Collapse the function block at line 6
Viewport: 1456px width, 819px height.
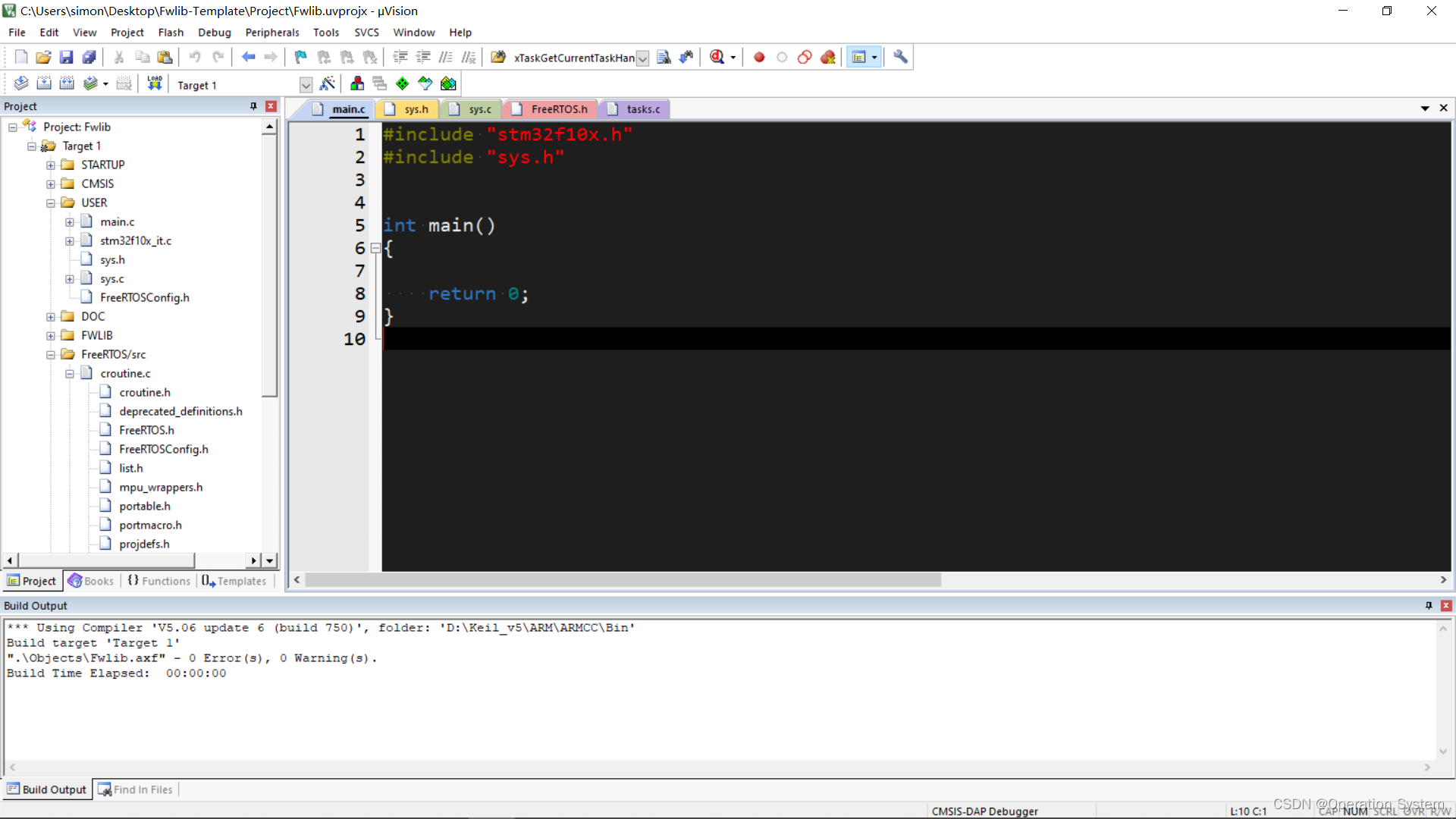click(375, 248)
